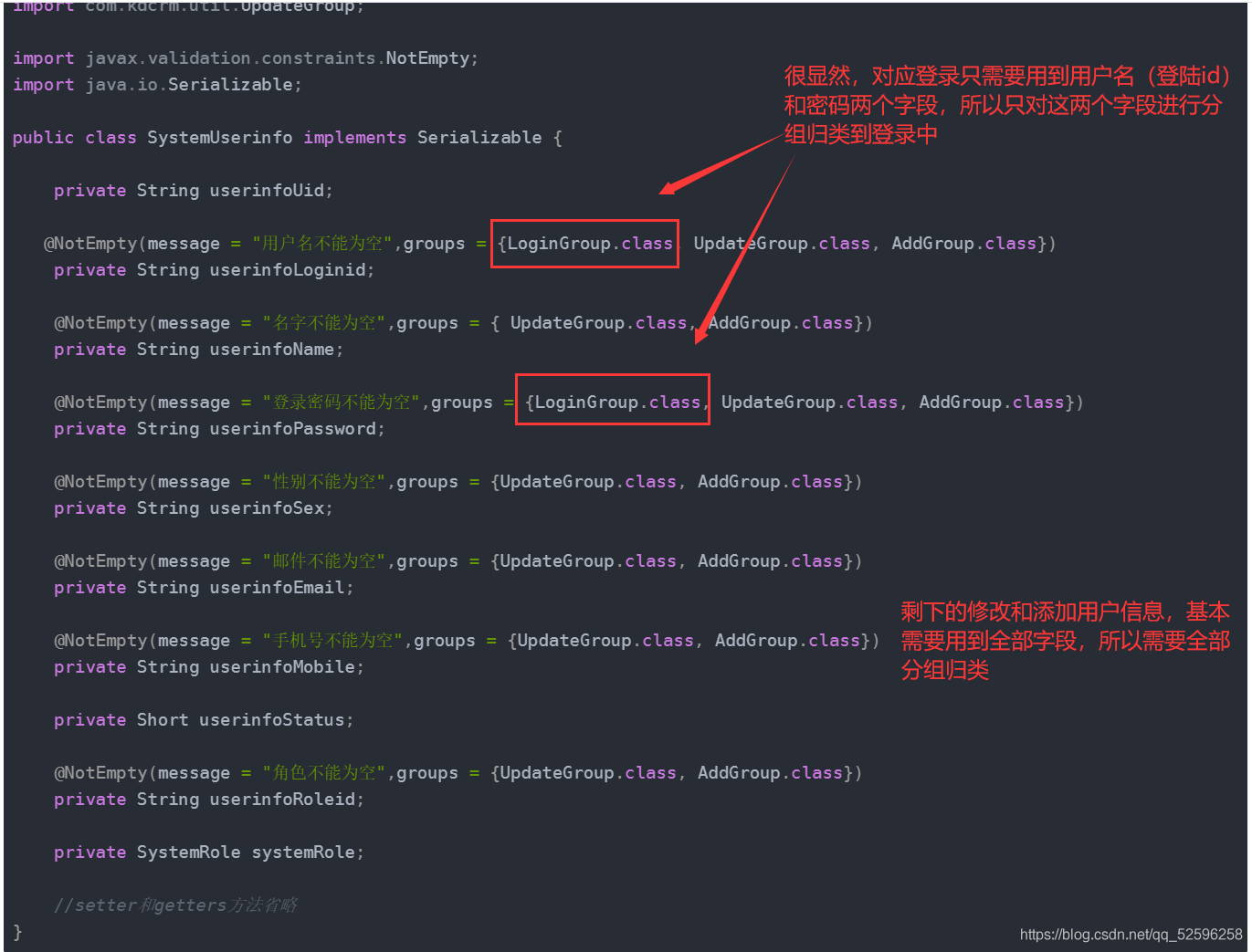Image resolution: width=1252 pixels, height=952 pixels.
Task: Click UpdateGroup.class on the 性别不能为空 line
Action: click(588, 482)
